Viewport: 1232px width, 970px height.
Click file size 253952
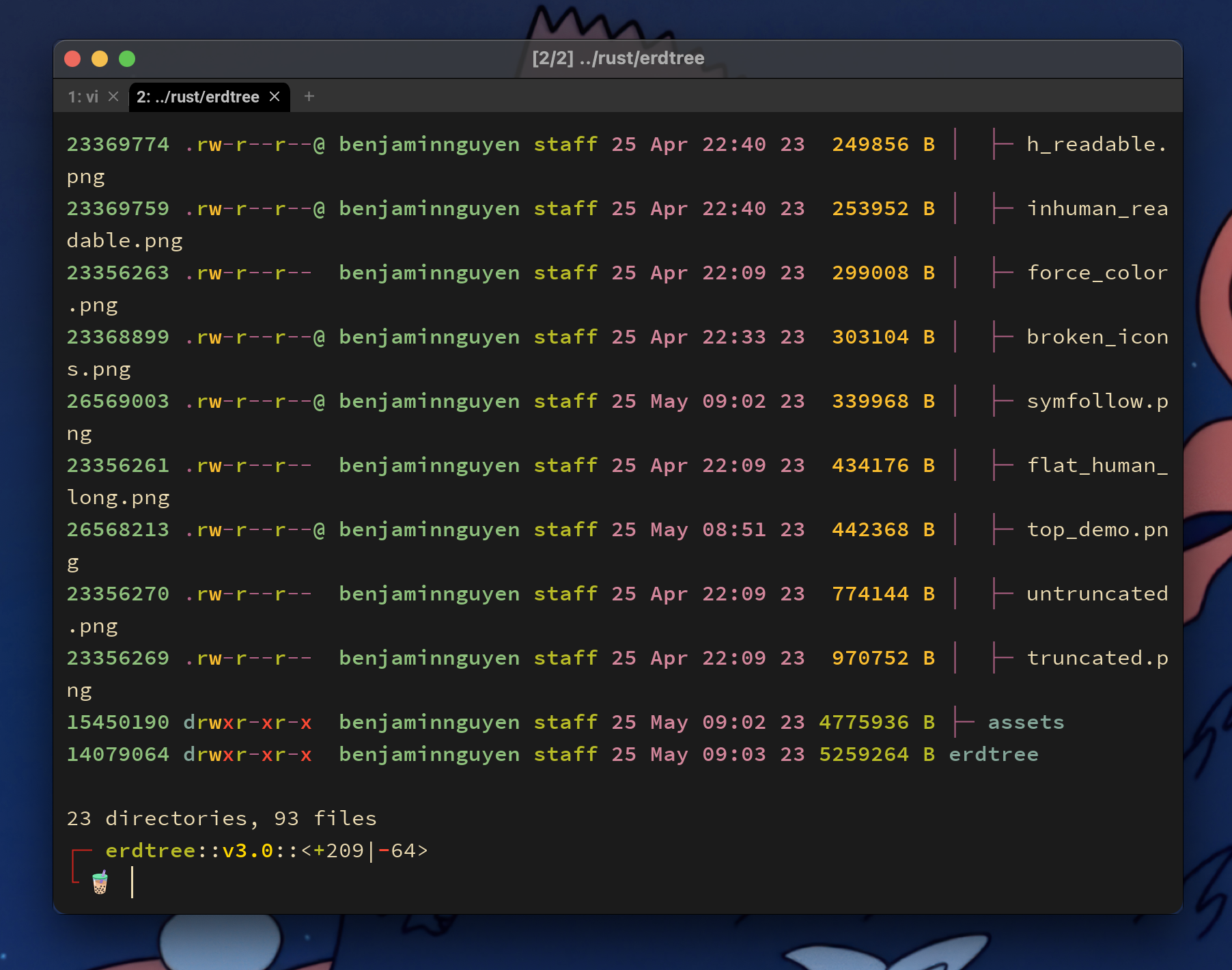point(870,208)
